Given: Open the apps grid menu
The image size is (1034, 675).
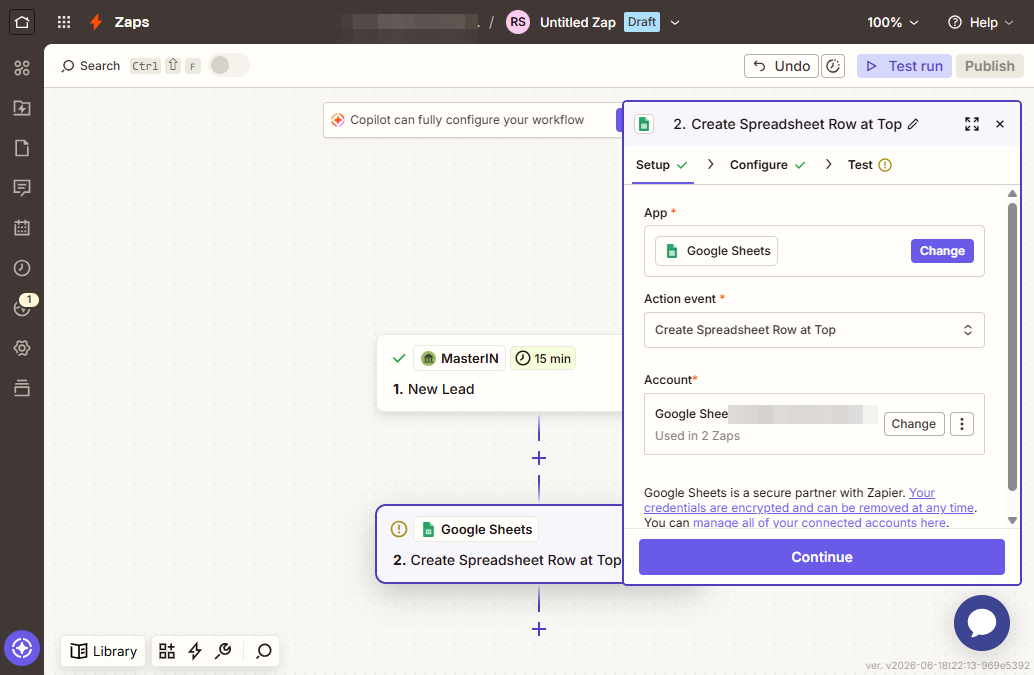Looking at the screenshot, I should [64, 22].
